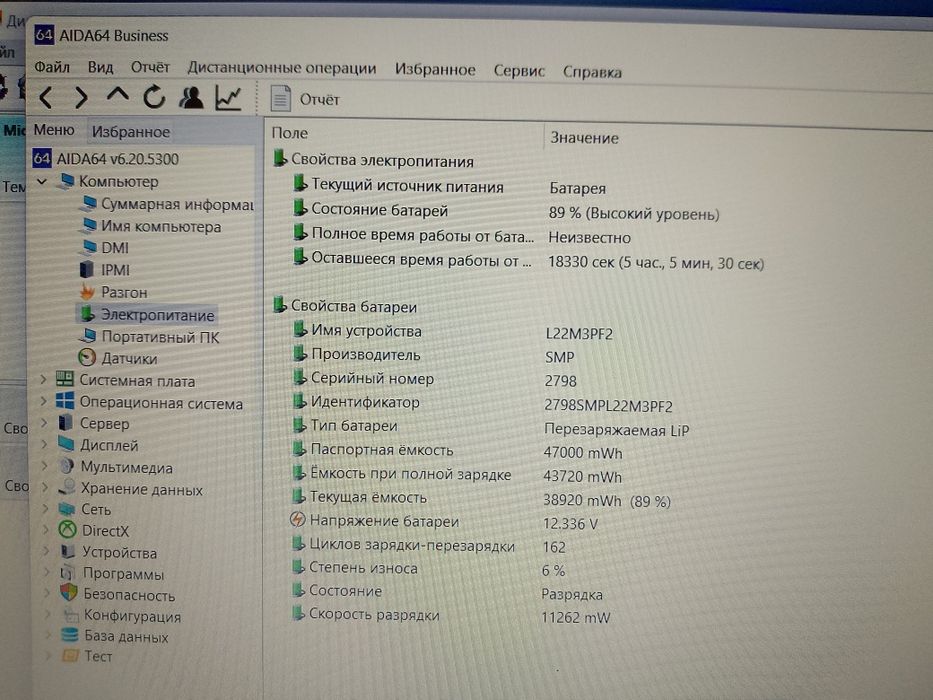The height and width of the screenshot is (700, 933).
Task: Select the Серийный номер row
Action: click(x=364, y=378)
